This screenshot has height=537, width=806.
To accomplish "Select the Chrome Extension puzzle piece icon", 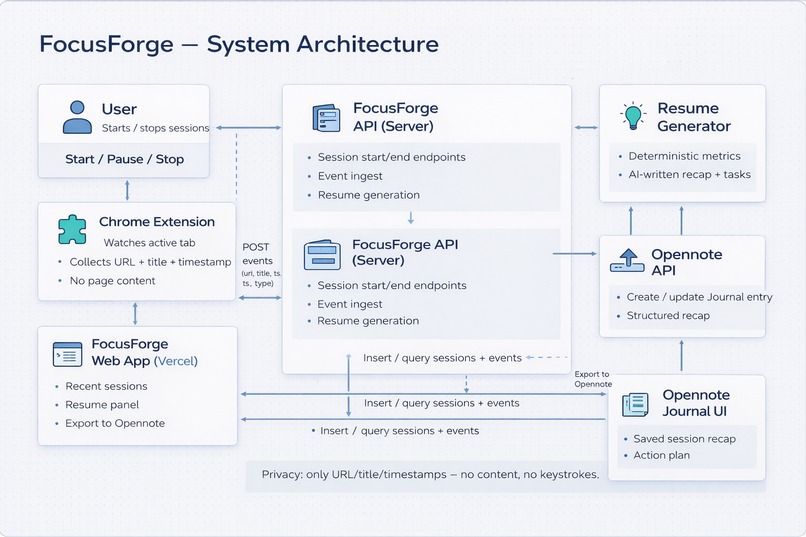I will pos(72,229).
